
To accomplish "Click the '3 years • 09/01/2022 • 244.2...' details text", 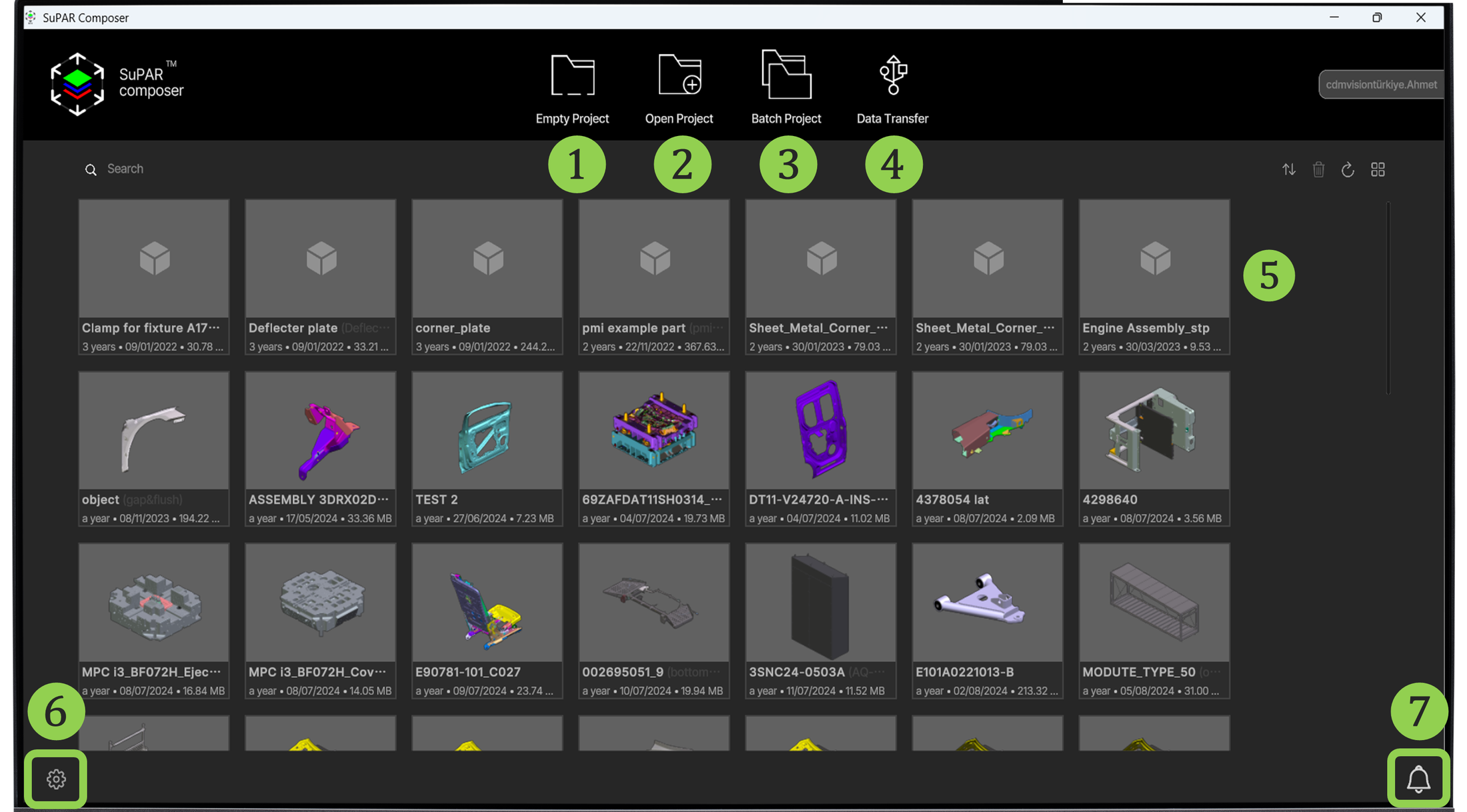I will click(485, 347).
